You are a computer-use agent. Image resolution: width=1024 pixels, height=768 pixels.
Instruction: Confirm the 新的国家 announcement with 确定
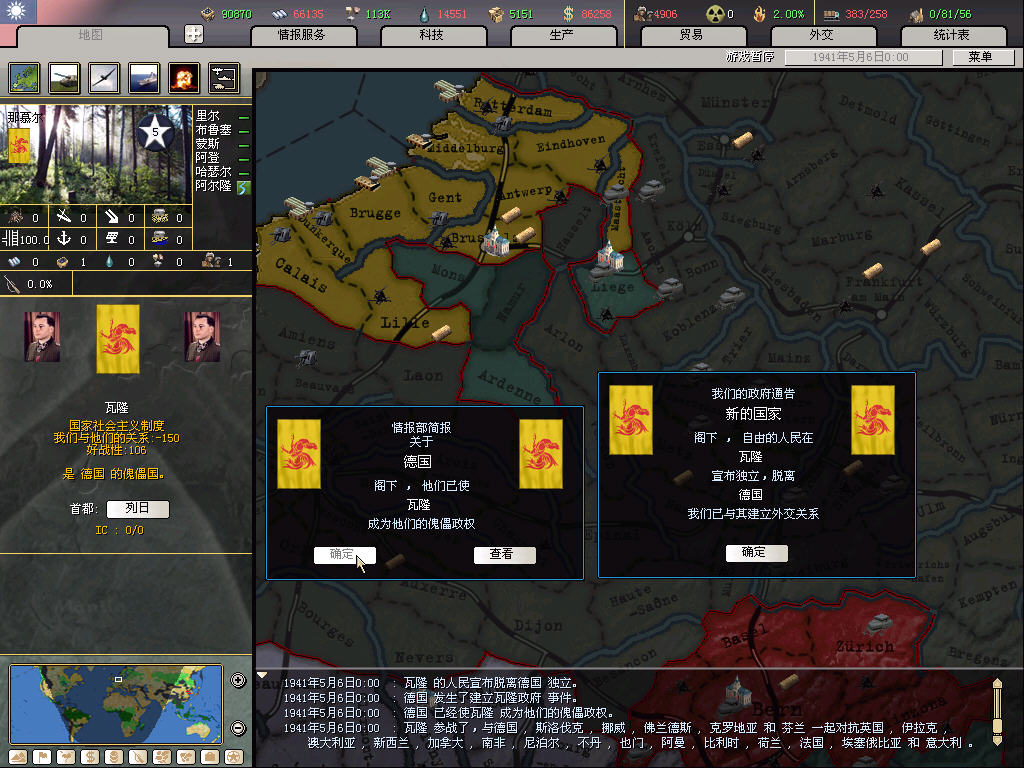click(757, 552)
